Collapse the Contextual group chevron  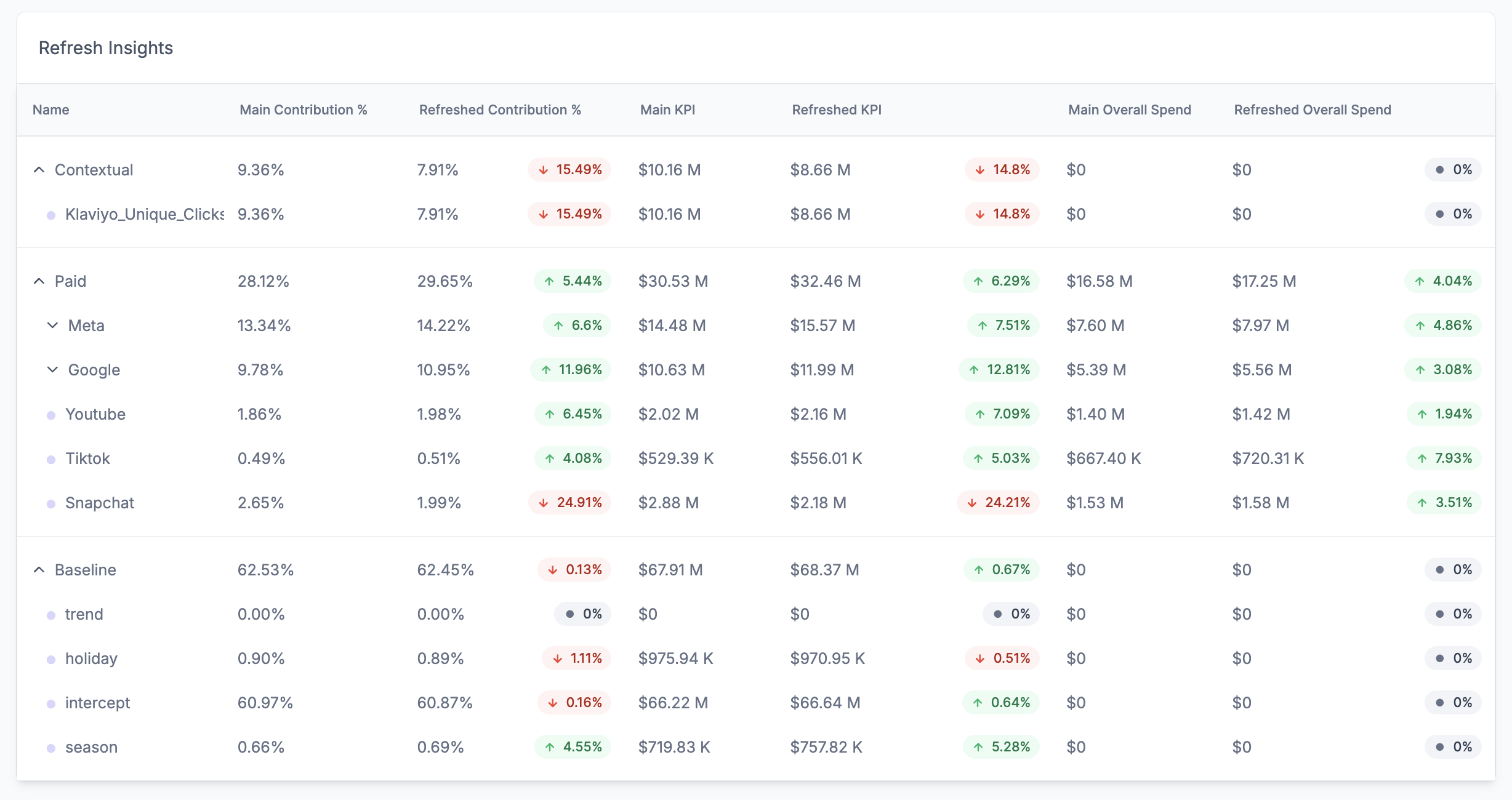(x=39, y=170)
